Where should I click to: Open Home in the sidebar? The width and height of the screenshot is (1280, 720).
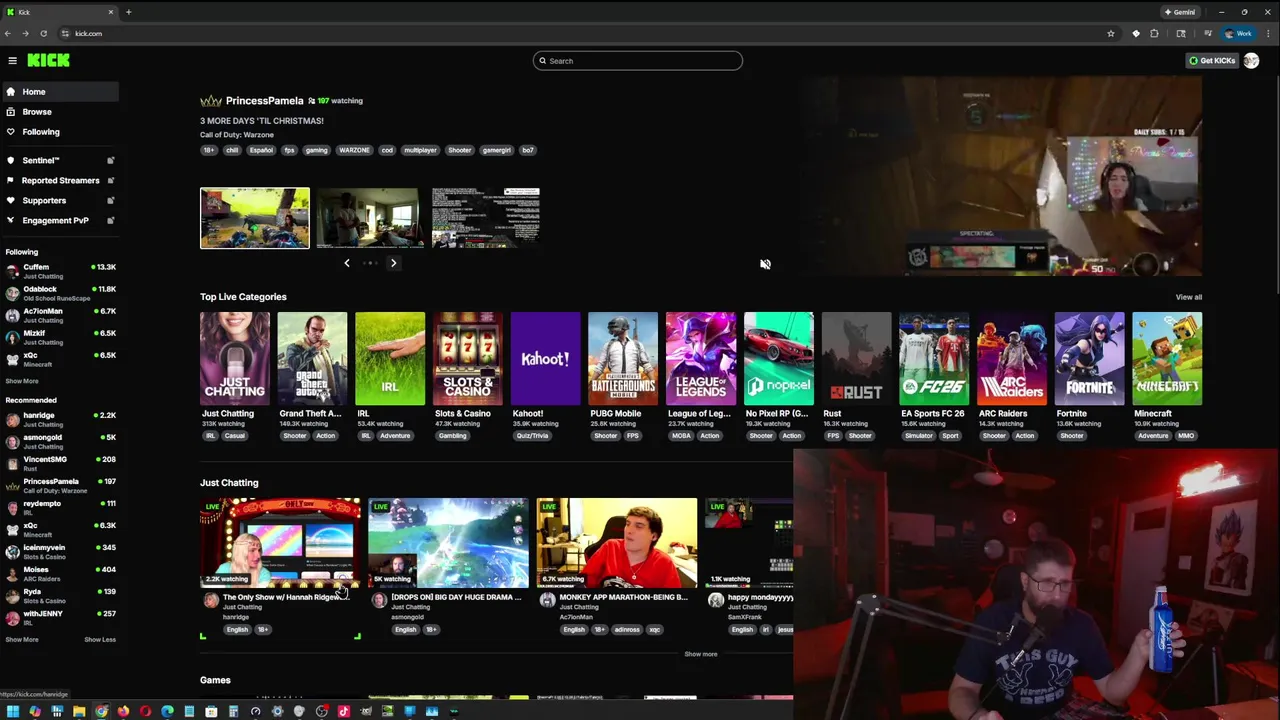pos(60,92)
